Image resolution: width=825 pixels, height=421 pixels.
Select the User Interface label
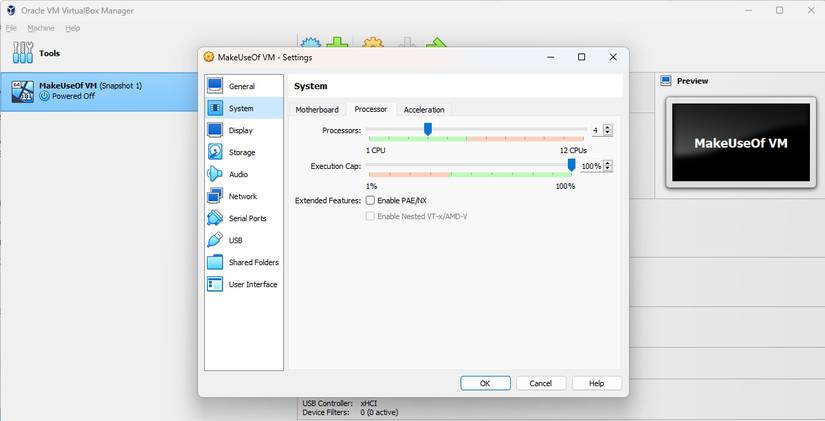click(253, 284)
